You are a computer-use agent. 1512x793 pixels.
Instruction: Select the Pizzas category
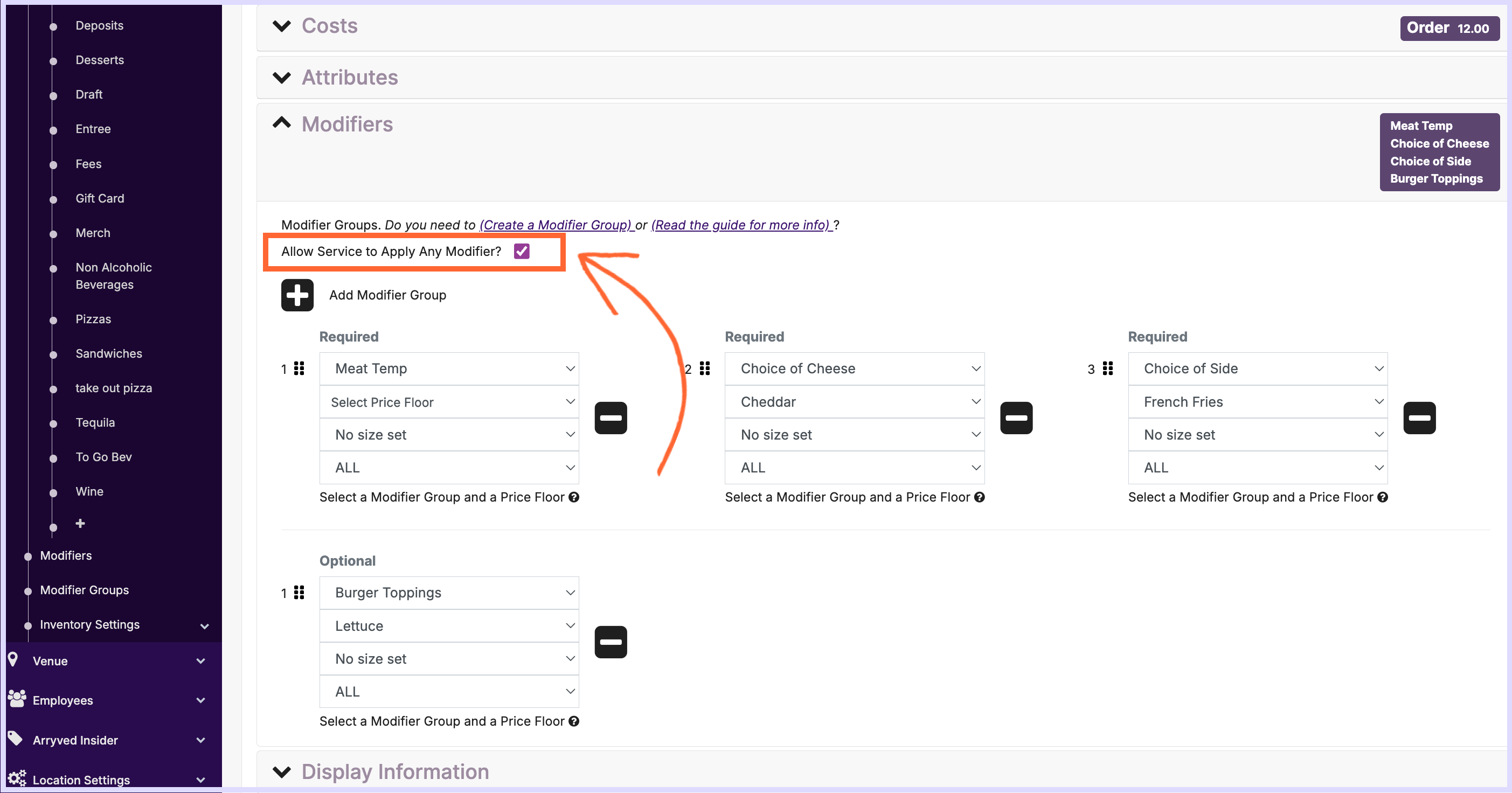coord(93,319)
